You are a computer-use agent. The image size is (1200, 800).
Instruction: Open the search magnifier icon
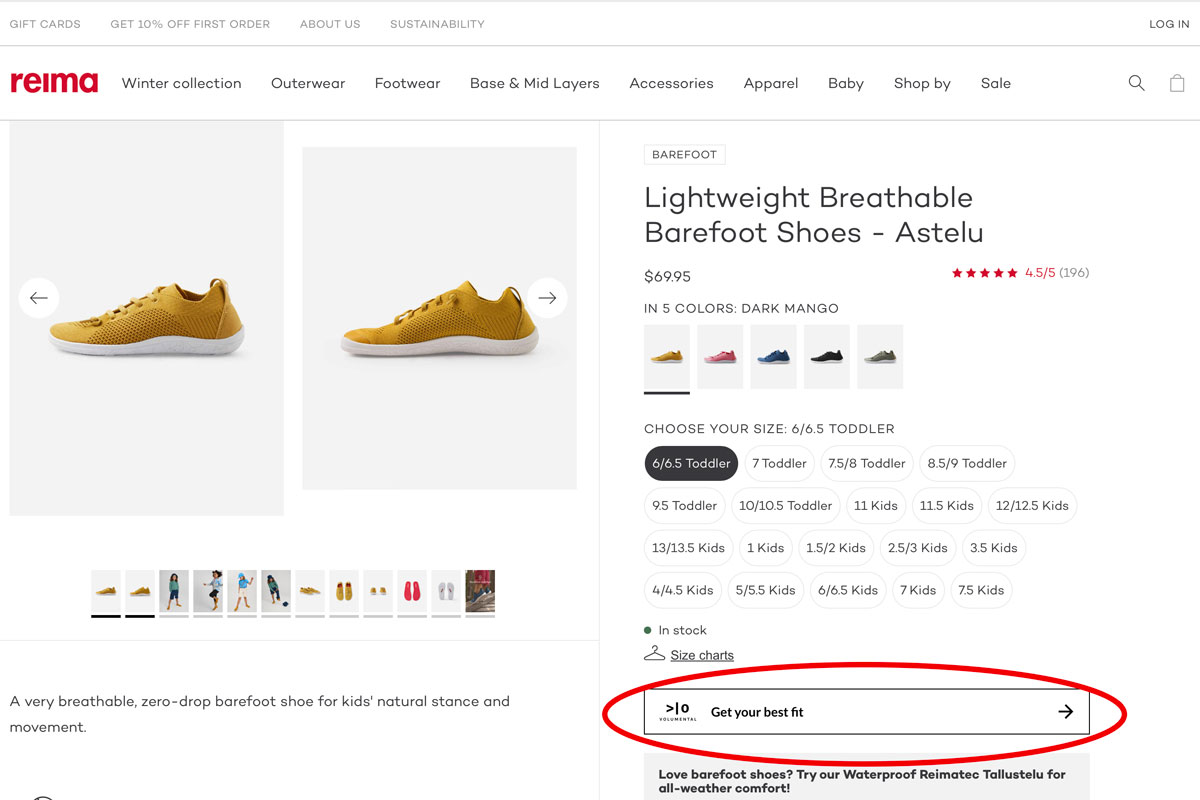pyautogui.click(x=1136, y=83)
